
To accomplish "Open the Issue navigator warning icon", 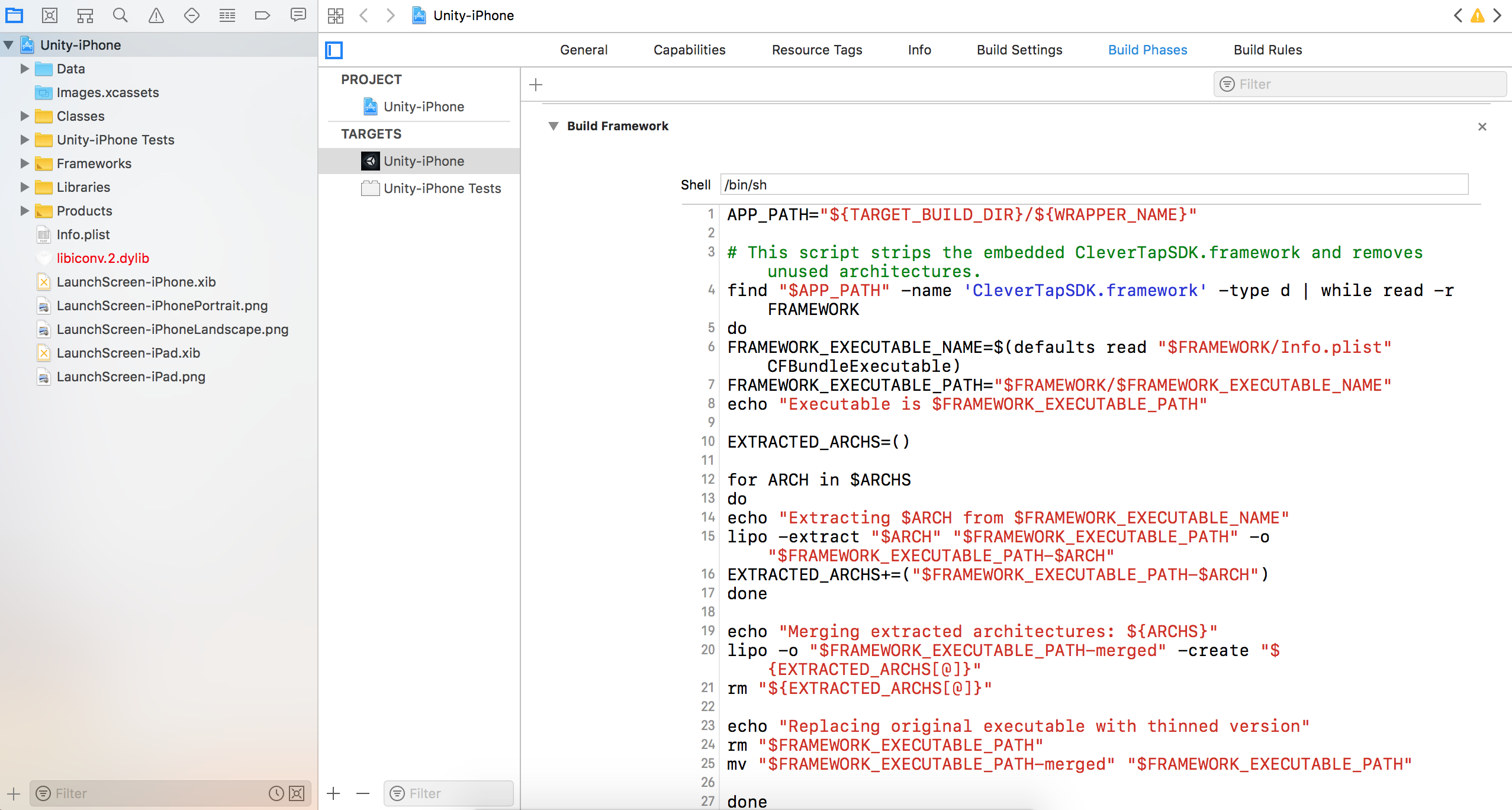I will tap(156, 15).
